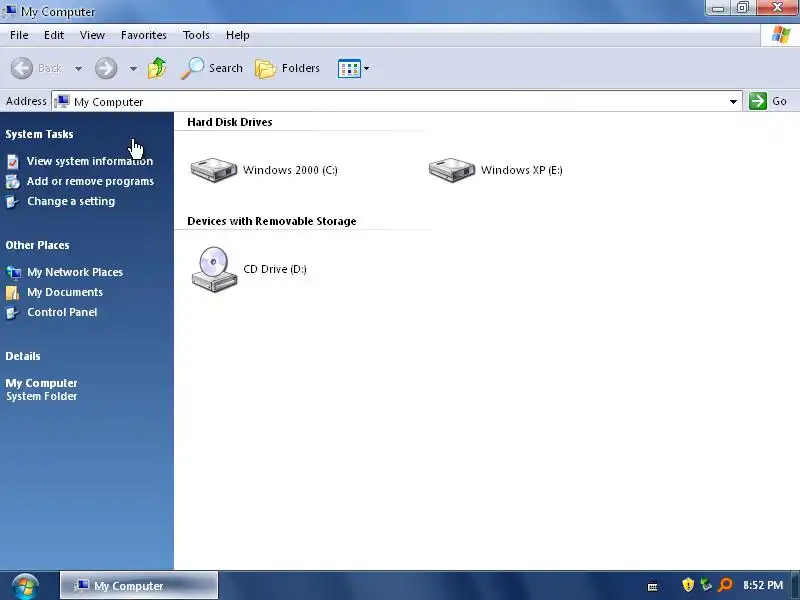
Task: Open My Documents link
Action: [65, 292]
